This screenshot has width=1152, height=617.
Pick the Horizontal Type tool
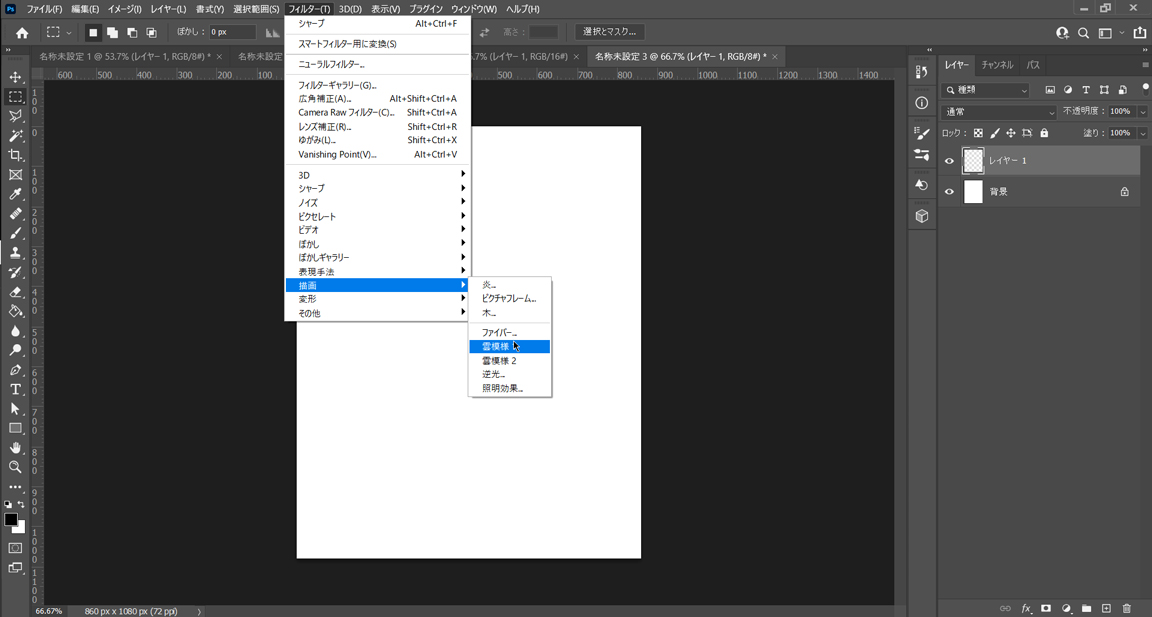click(15, 389)
